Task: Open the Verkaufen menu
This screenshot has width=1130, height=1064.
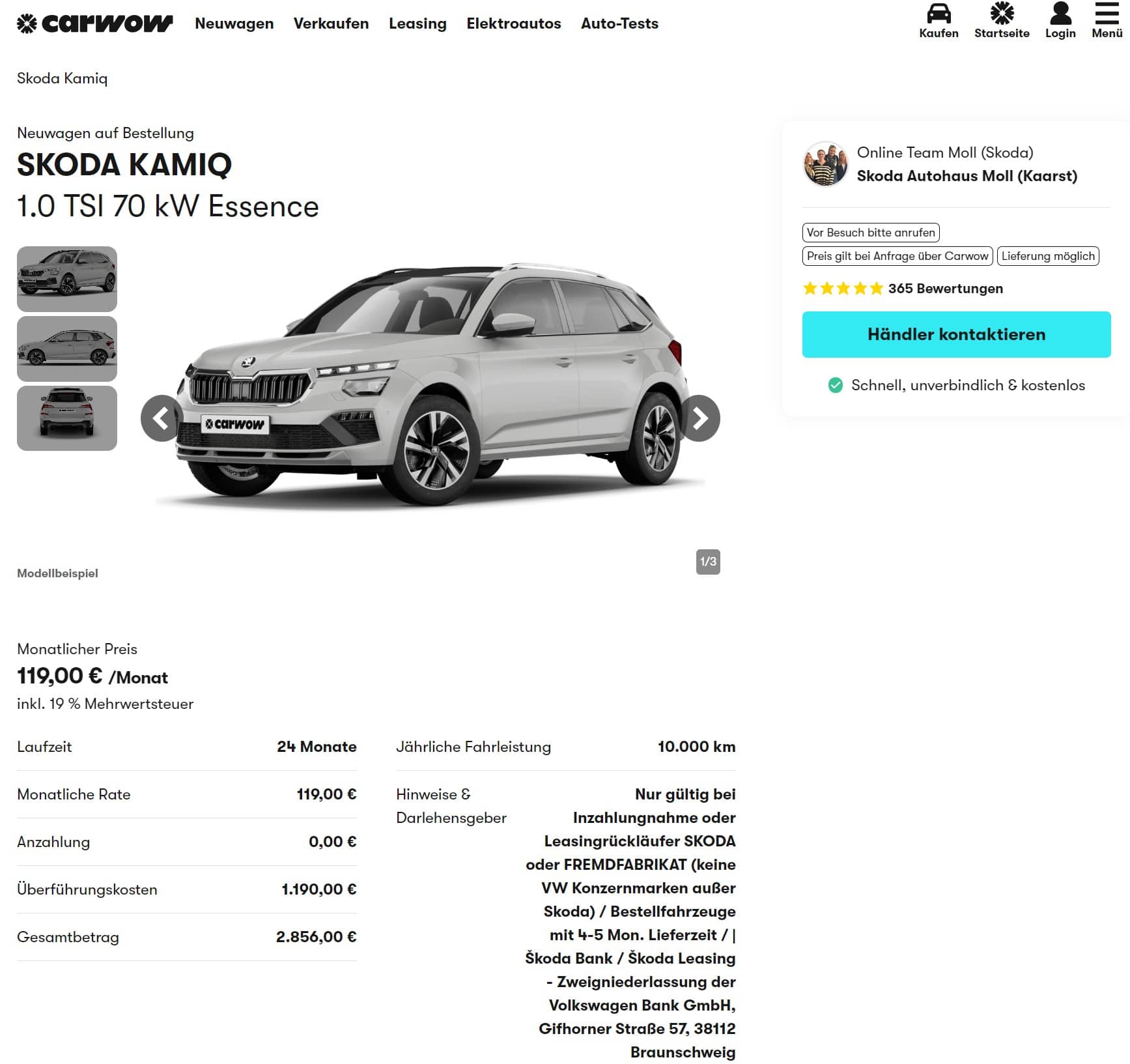Action: click(x=331, y=23)
